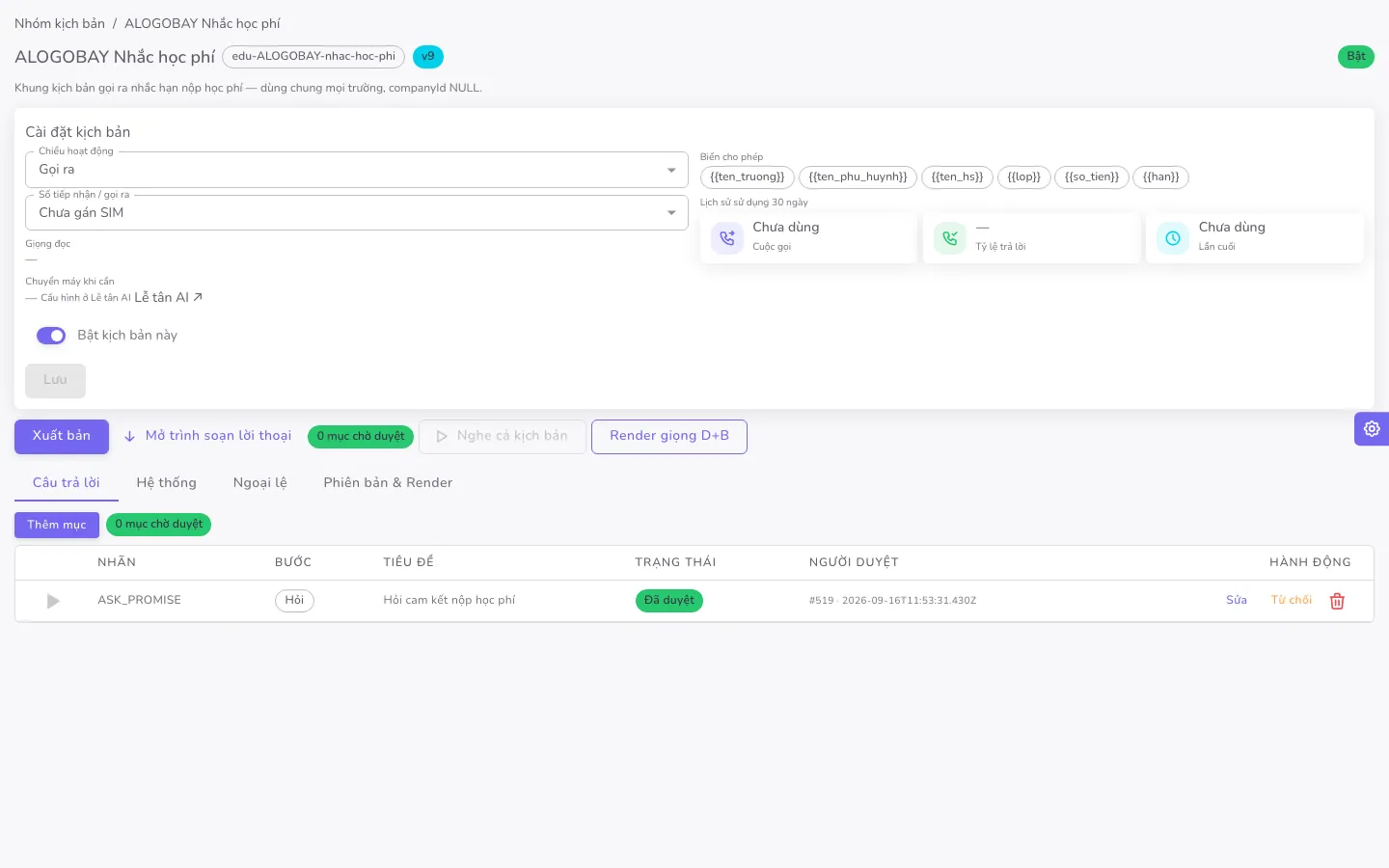This screenshot has width=1389, height=868.
Task: Switch to the Ngoại lệ tab
Action: pos(260,482)
